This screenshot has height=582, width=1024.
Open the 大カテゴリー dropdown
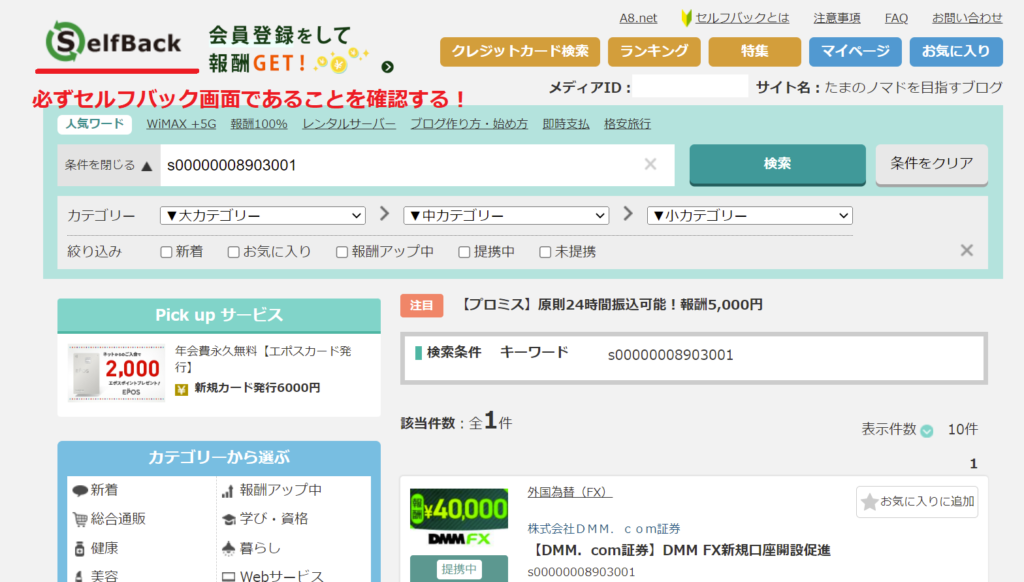(263, 216)
